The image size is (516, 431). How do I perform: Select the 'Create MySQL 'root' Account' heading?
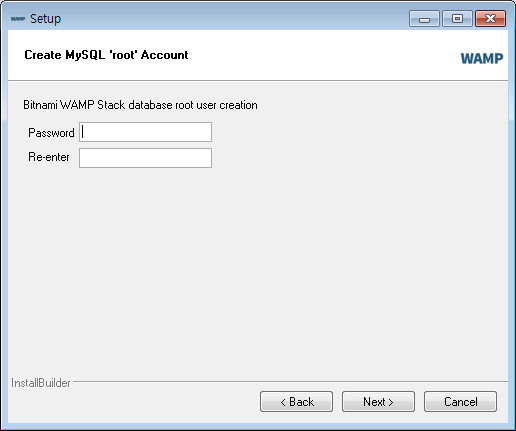106,55
